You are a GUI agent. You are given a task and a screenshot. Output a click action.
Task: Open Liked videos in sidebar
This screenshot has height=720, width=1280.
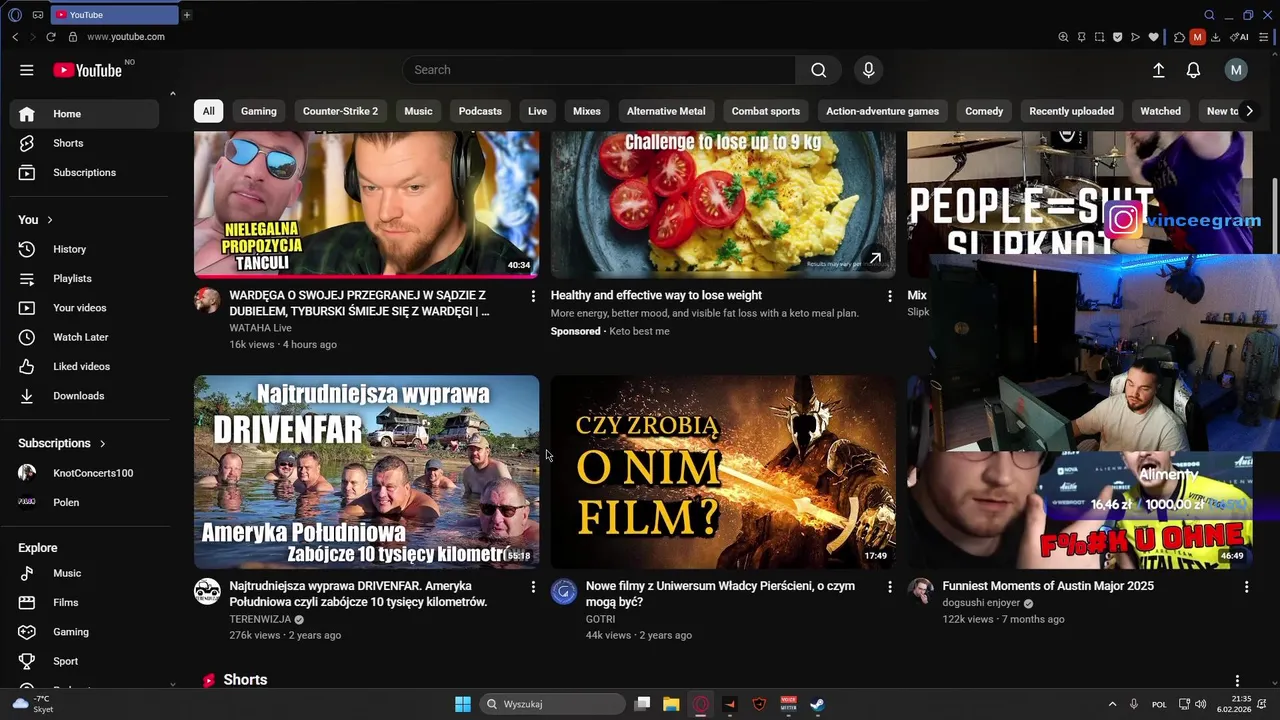(84, 366)
